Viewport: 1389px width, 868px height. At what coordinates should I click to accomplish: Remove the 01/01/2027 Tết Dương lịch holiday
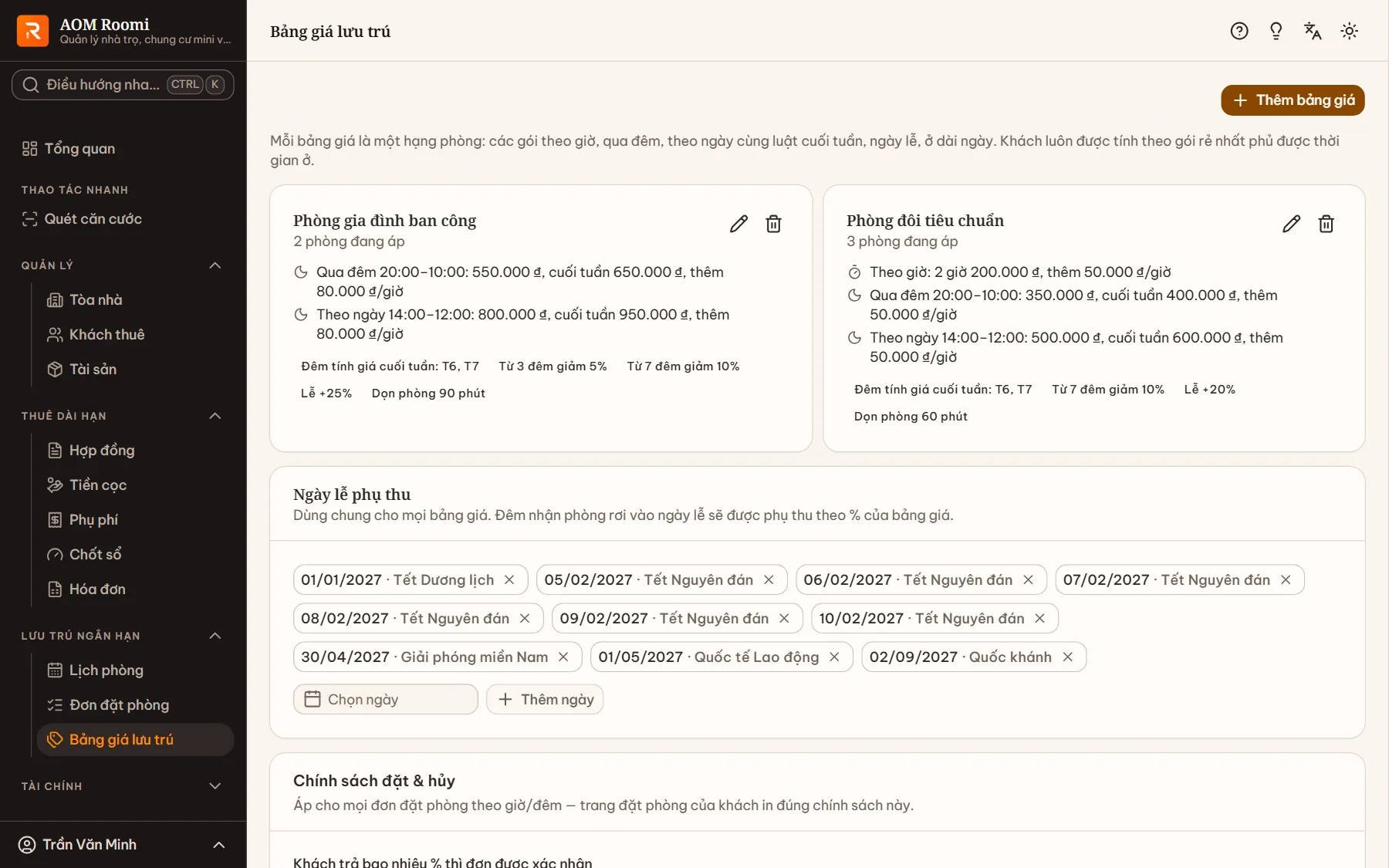509,579
